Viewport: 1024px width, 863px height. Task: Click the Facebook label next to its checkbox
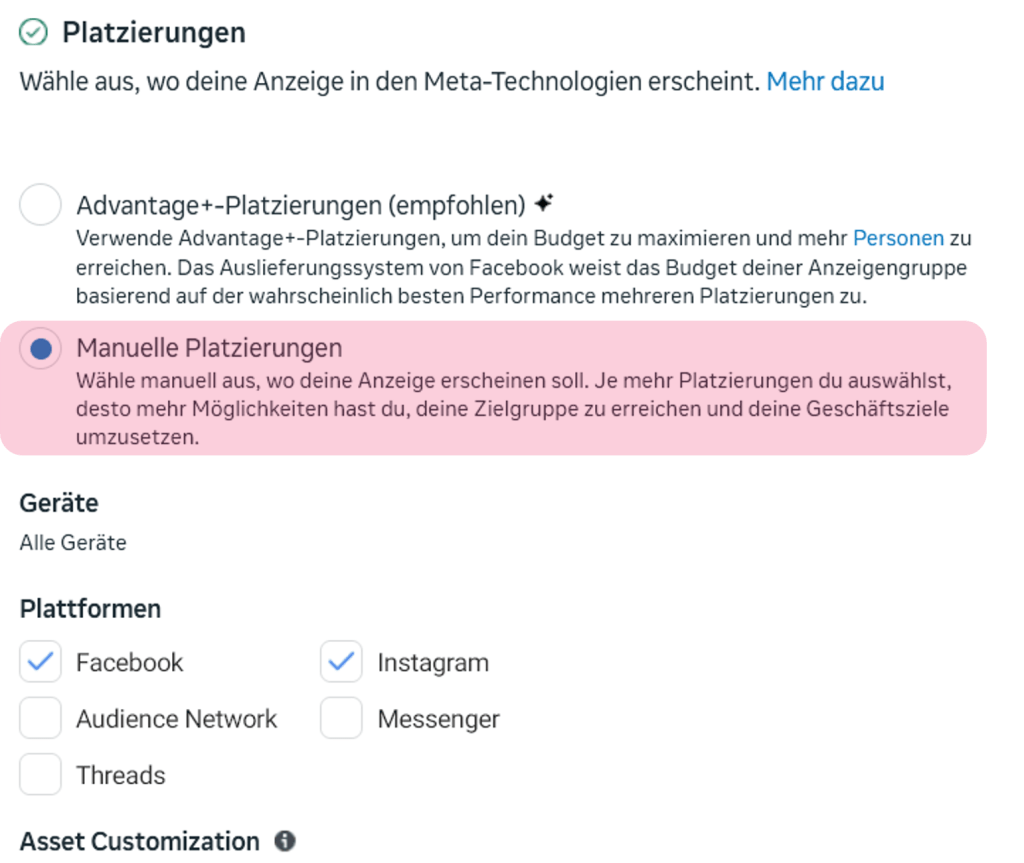pos(129,661)
